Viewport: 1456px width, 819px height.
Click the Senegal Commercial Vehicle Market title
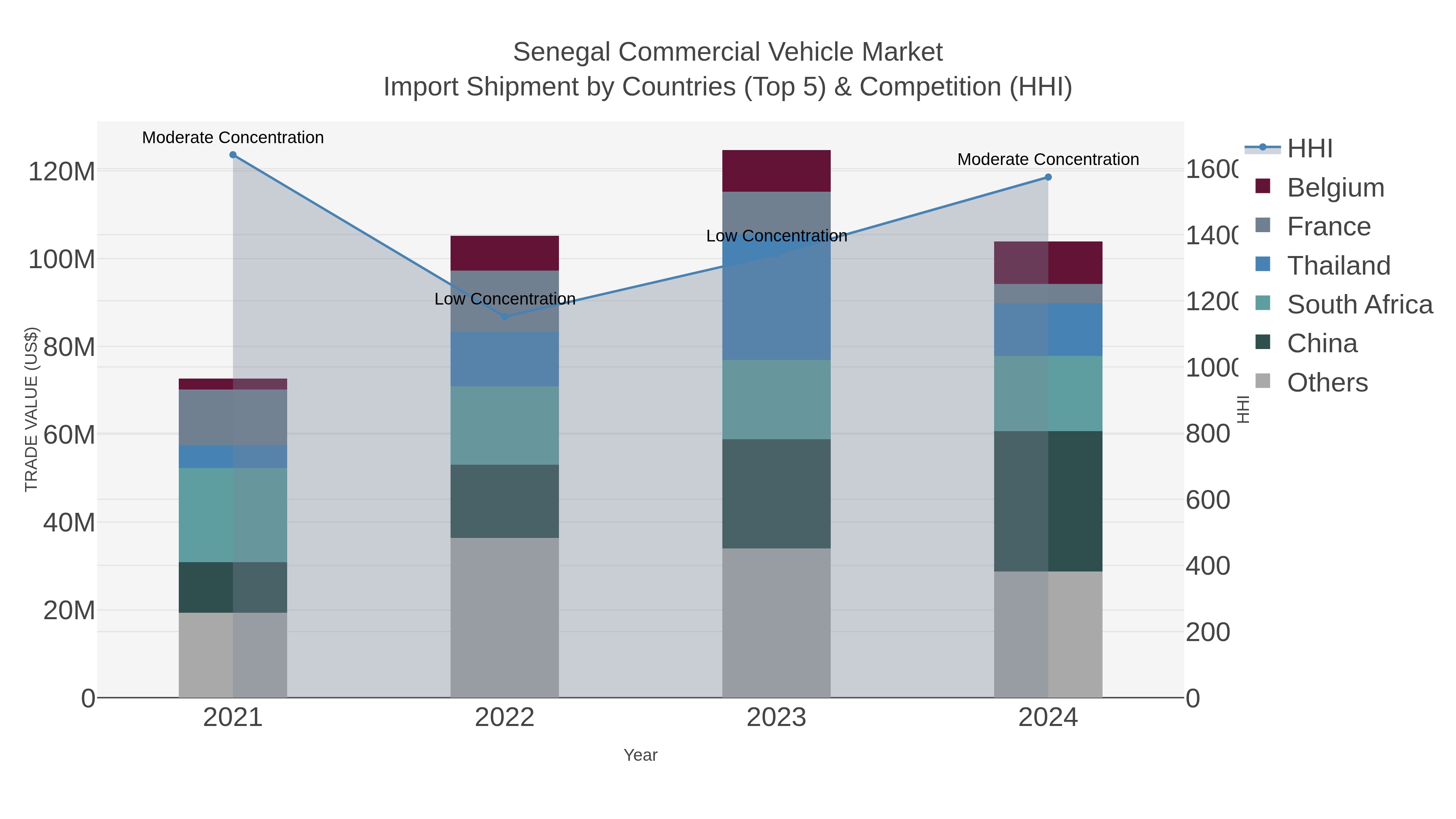[x=728, y=52]
